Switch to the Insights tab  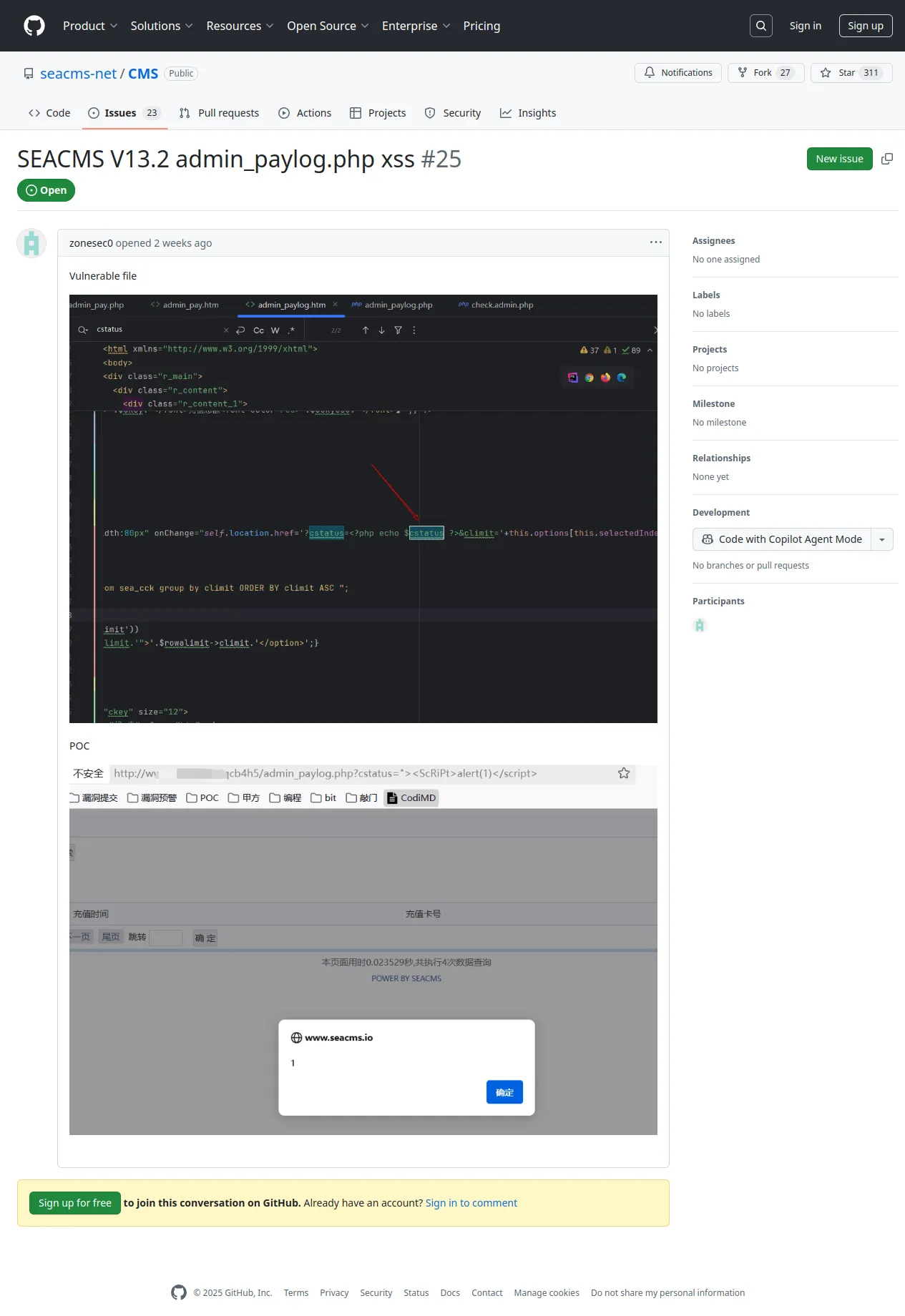(x=528, y=113)
